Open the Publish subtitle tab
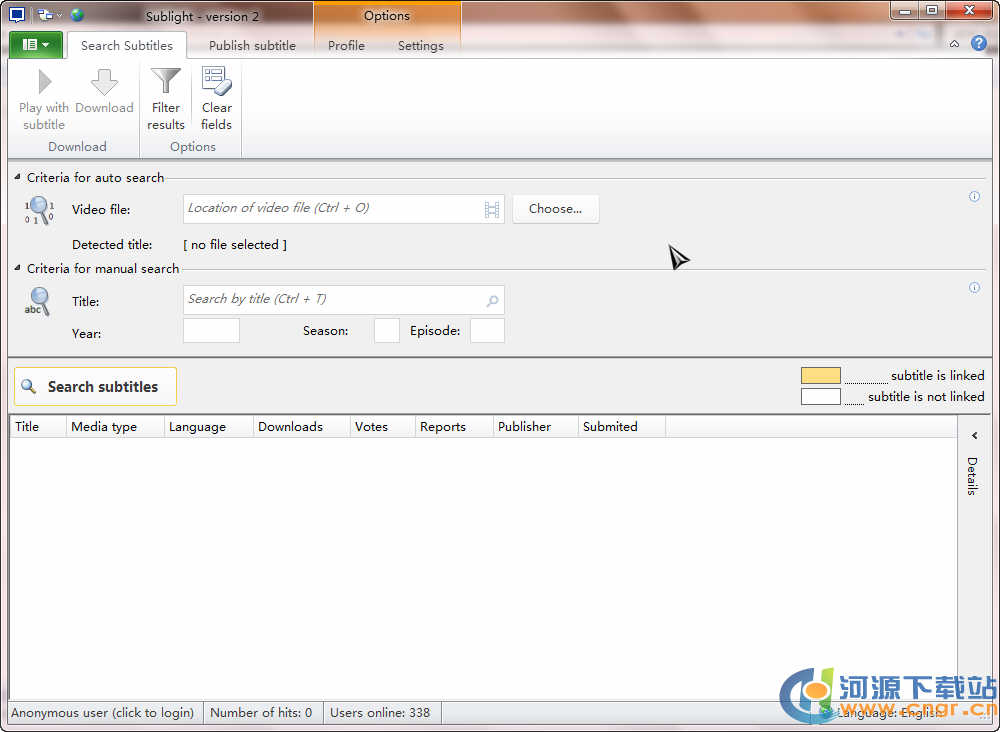The image size is (1000, 732). (252, 45)
